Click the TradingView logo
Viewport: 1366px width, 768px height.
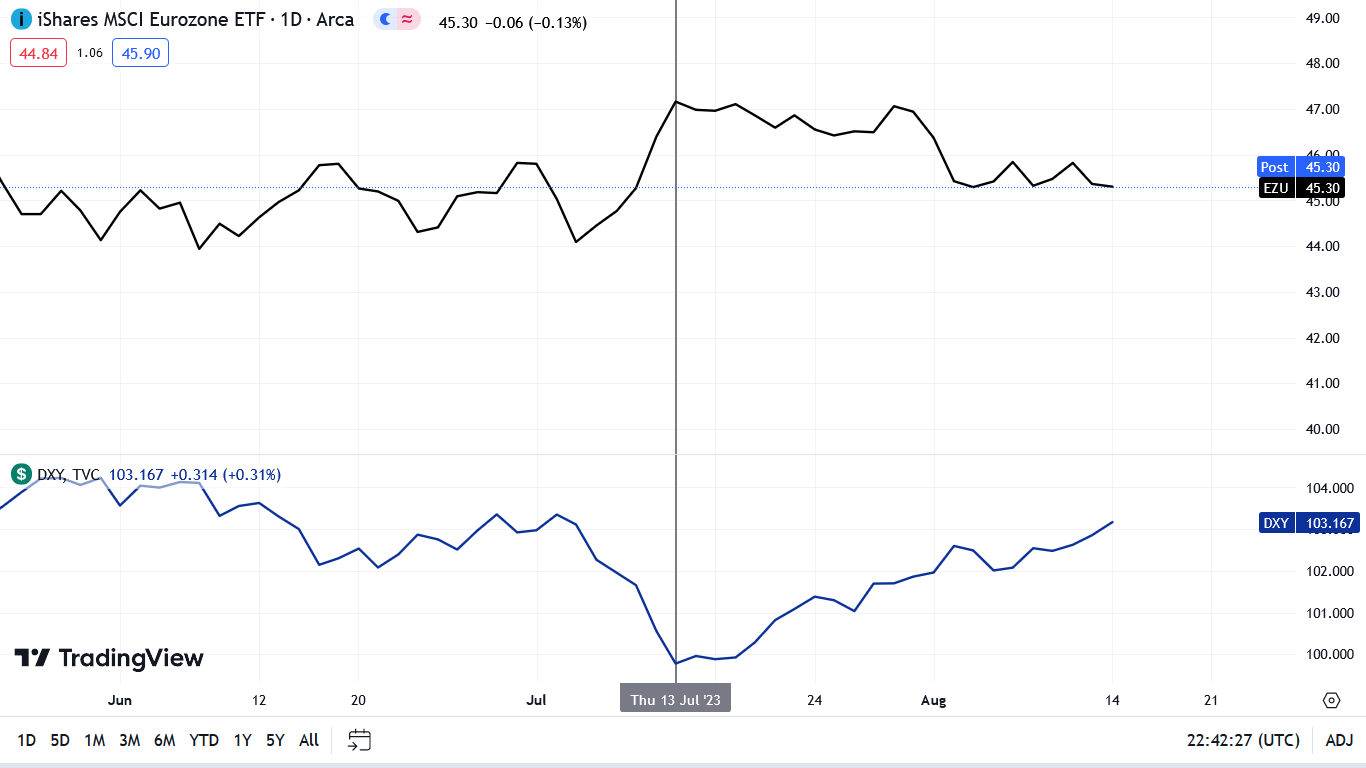click(109, 658)
